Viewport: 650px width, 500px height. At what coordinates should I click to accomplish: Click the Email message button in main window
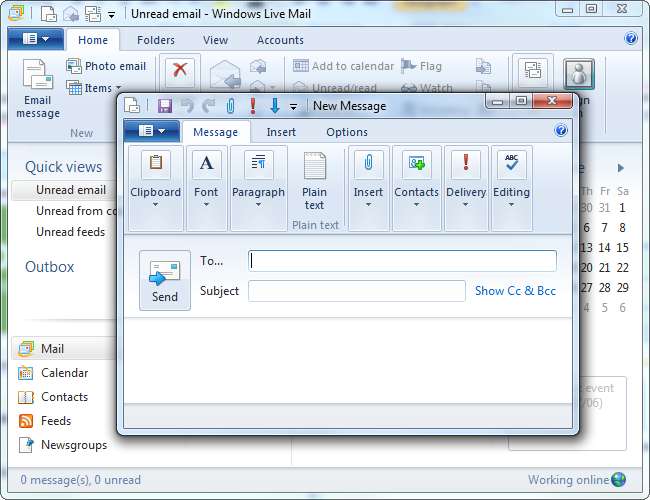click(x=38, y=89)
